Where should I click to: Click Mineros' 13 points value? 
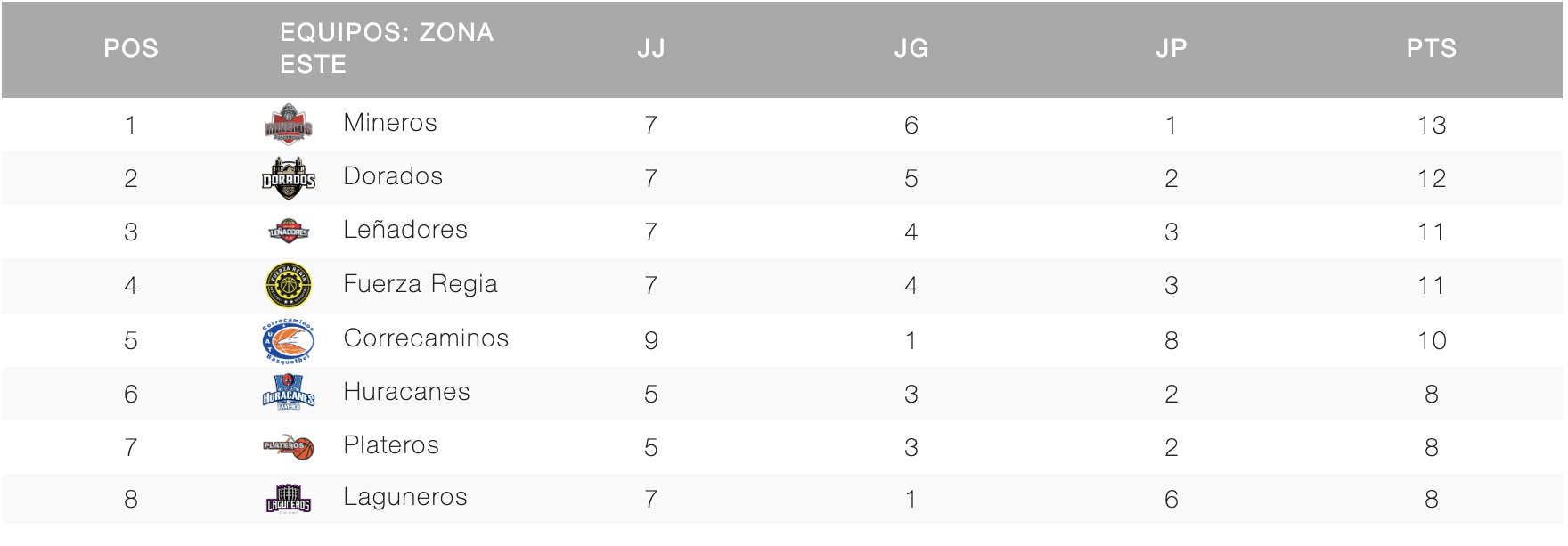click(1432, 125)
